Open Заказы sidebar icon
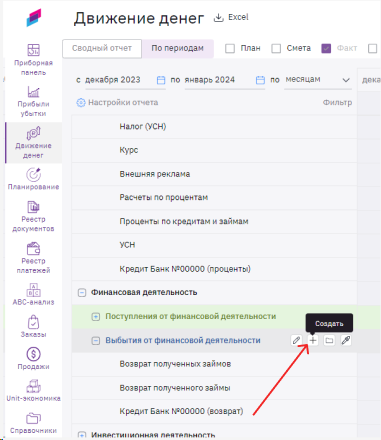The width and height of the screenshot is (381, 440). 33,322
